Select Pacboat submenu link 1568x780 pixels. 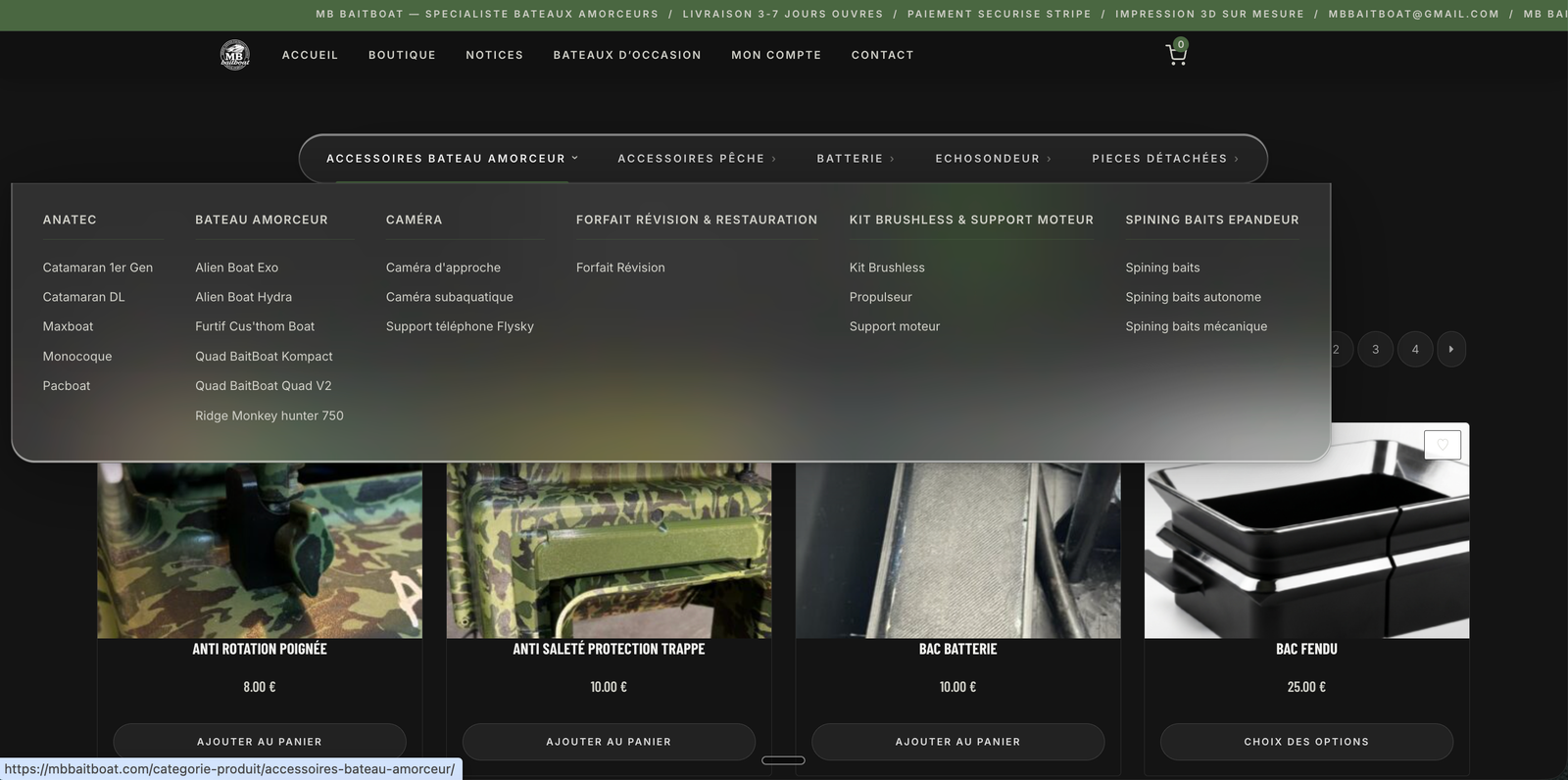click(67, 386)
